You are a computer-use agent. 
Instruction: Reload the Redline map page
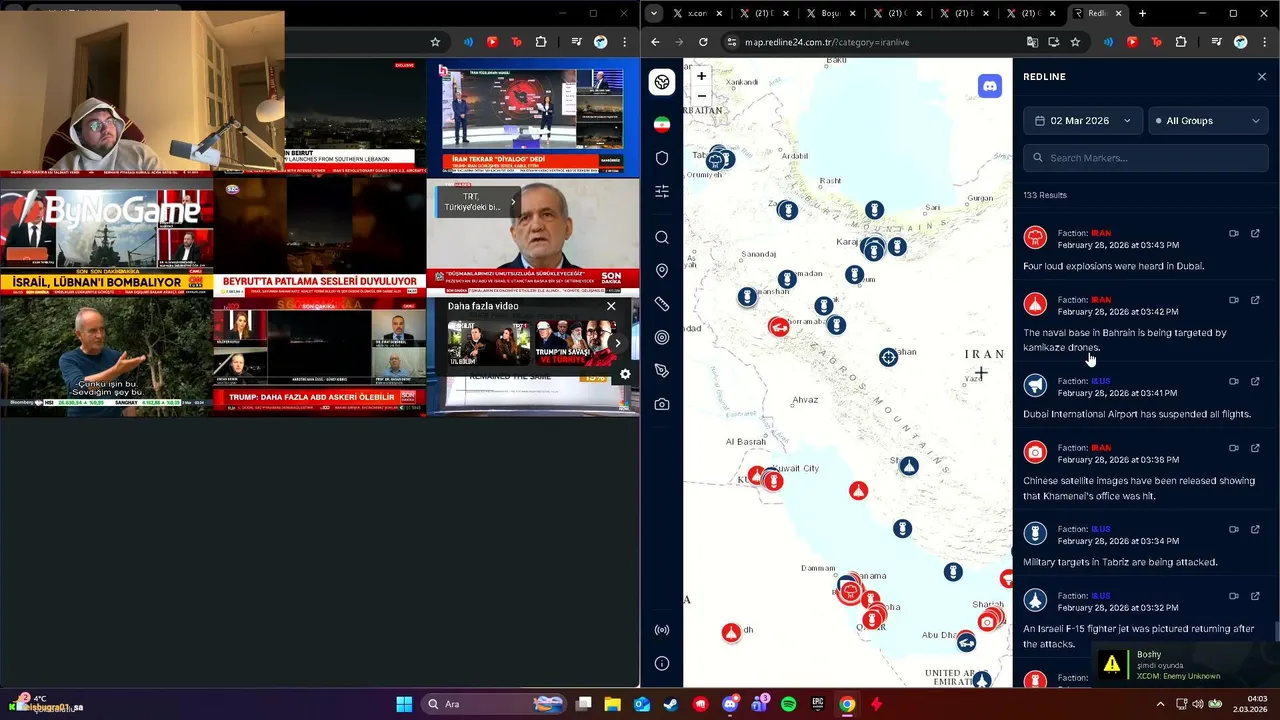703,42
